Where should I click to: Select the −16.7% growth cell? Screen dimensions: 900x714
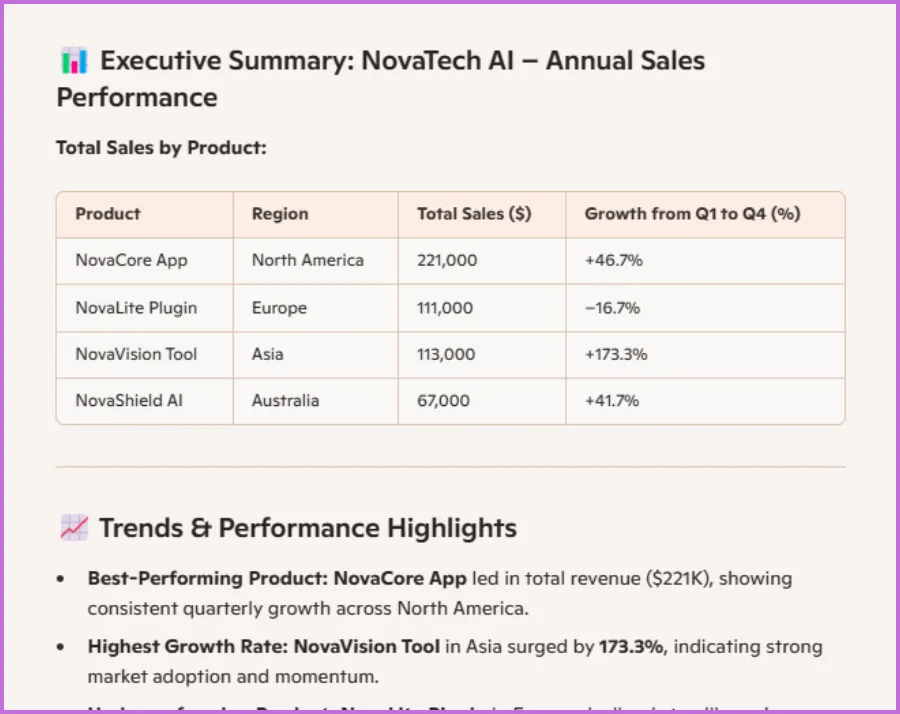click(x=613, y=308)
